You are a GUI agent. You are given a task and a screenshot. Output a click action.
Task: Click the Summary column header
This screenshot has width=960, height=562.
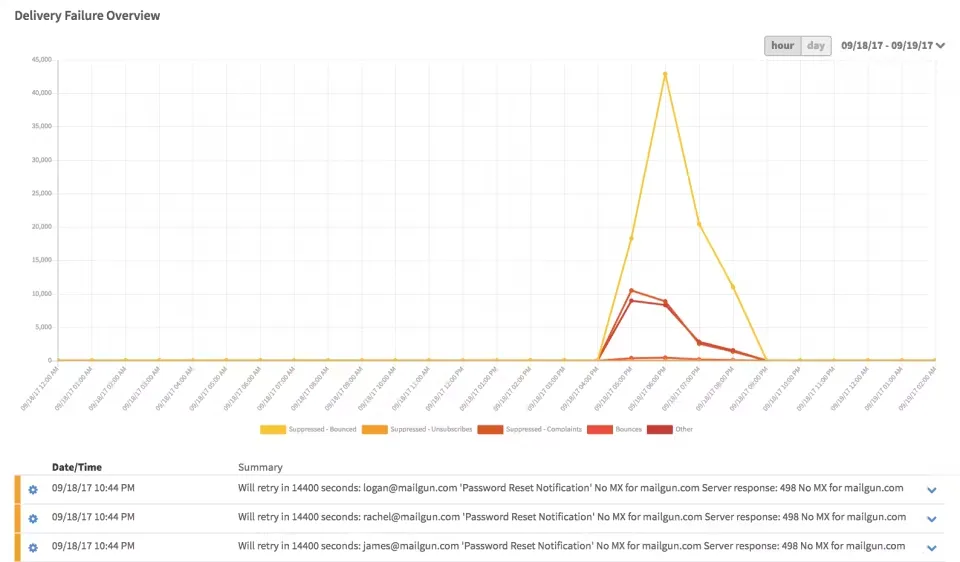click(260, 467)
